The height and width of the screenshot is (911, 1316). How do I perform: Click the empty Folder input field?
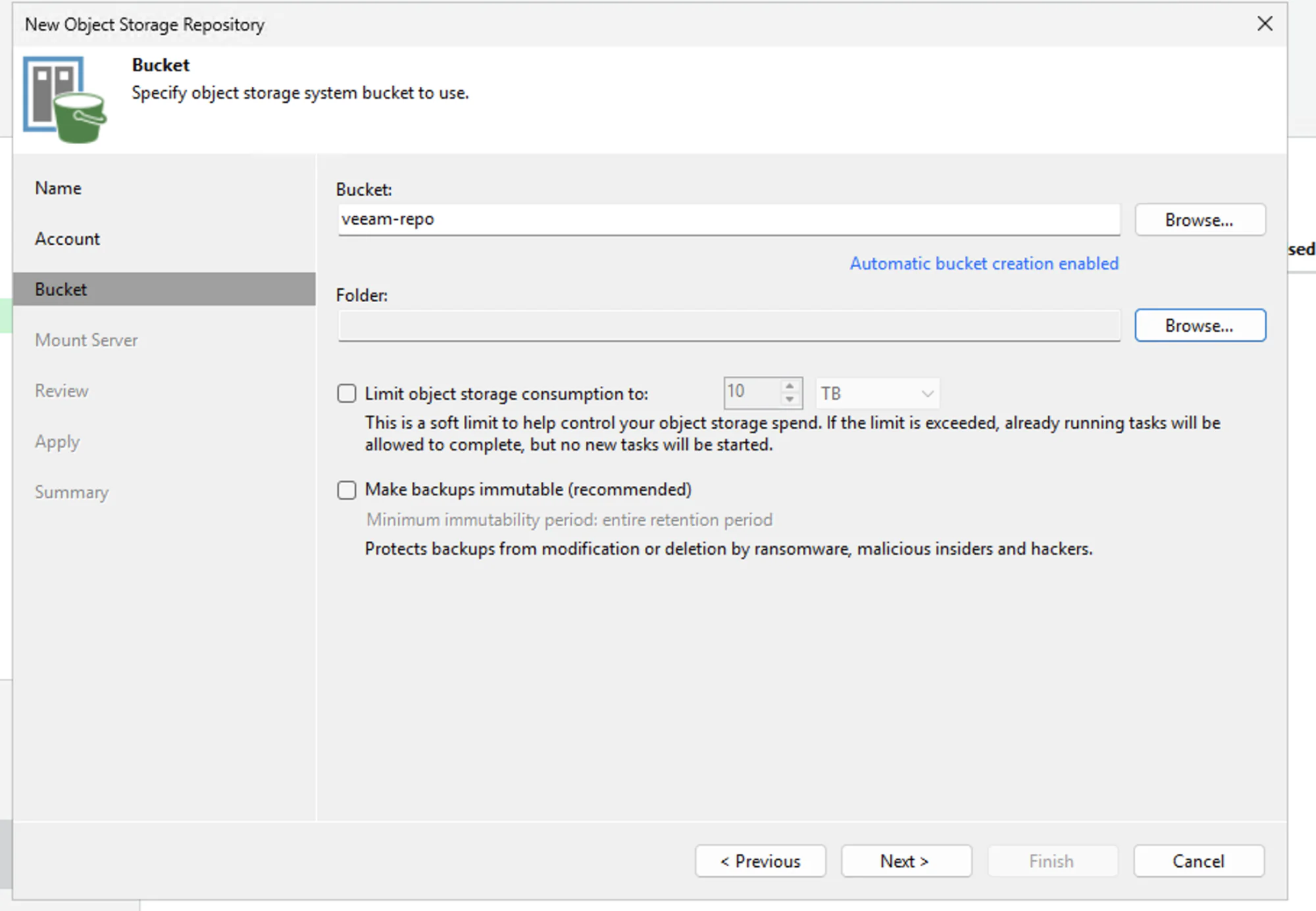tap(729, 326)
